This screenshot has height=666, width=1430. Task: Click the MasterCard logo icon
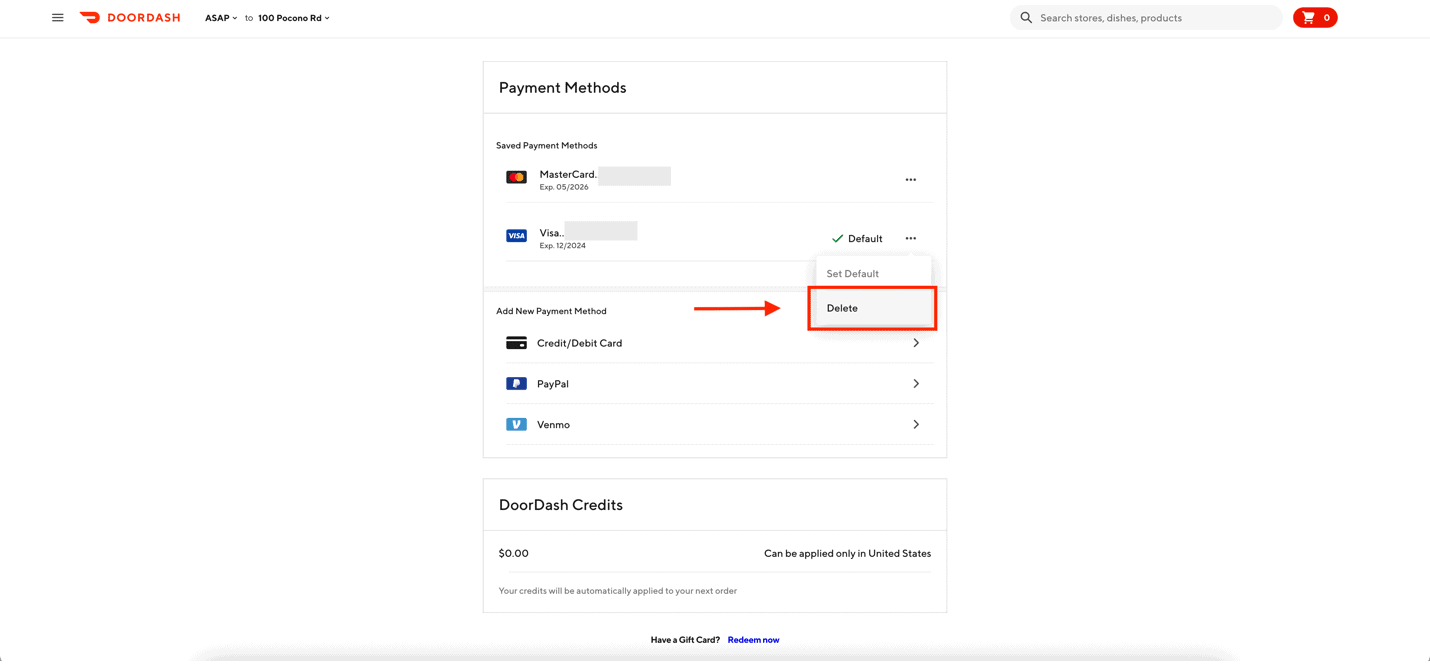tap(516, 177)
